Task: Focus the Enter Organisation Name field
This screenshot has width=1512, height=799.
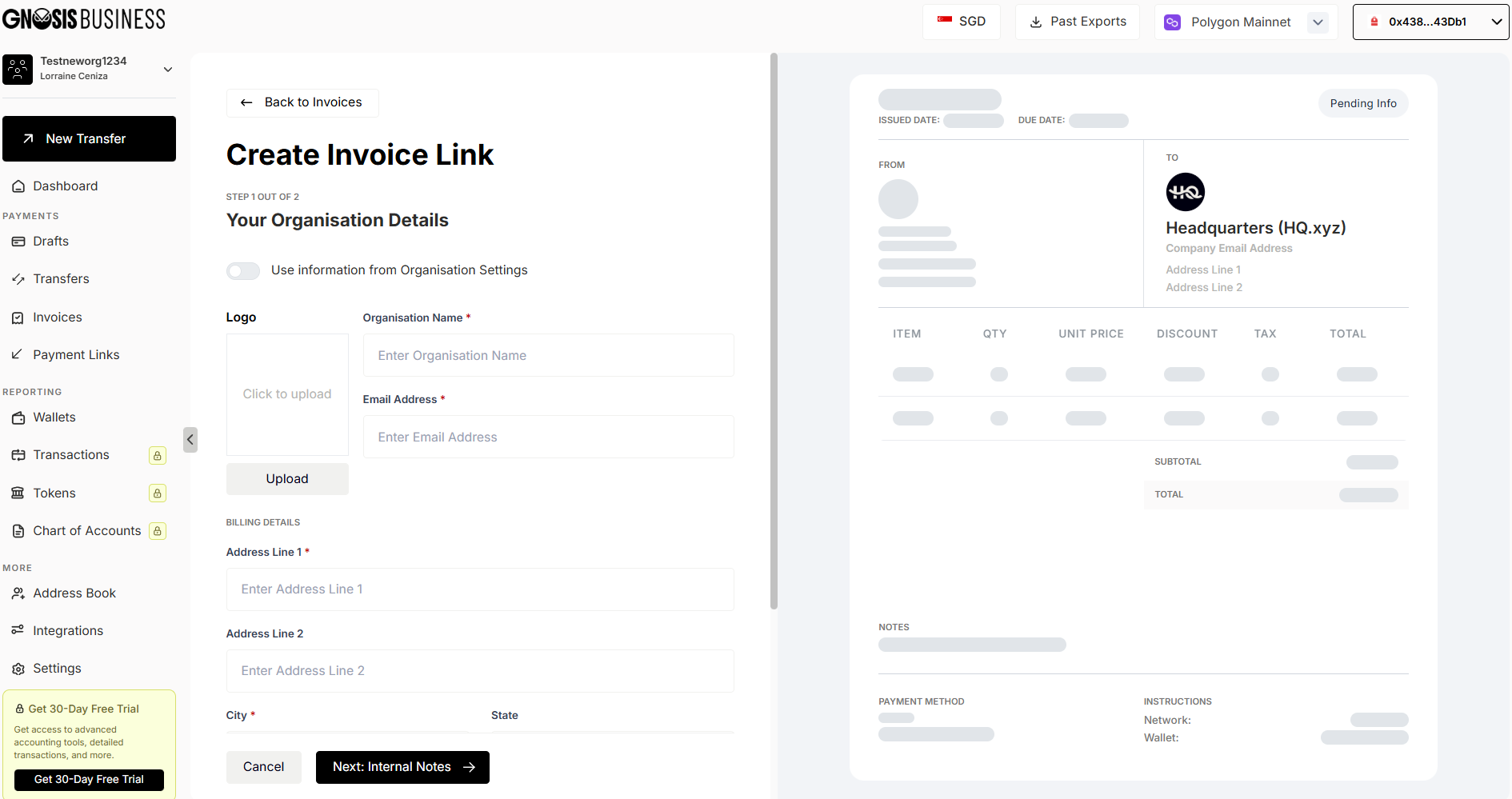Action: click(x=548, y=356)
